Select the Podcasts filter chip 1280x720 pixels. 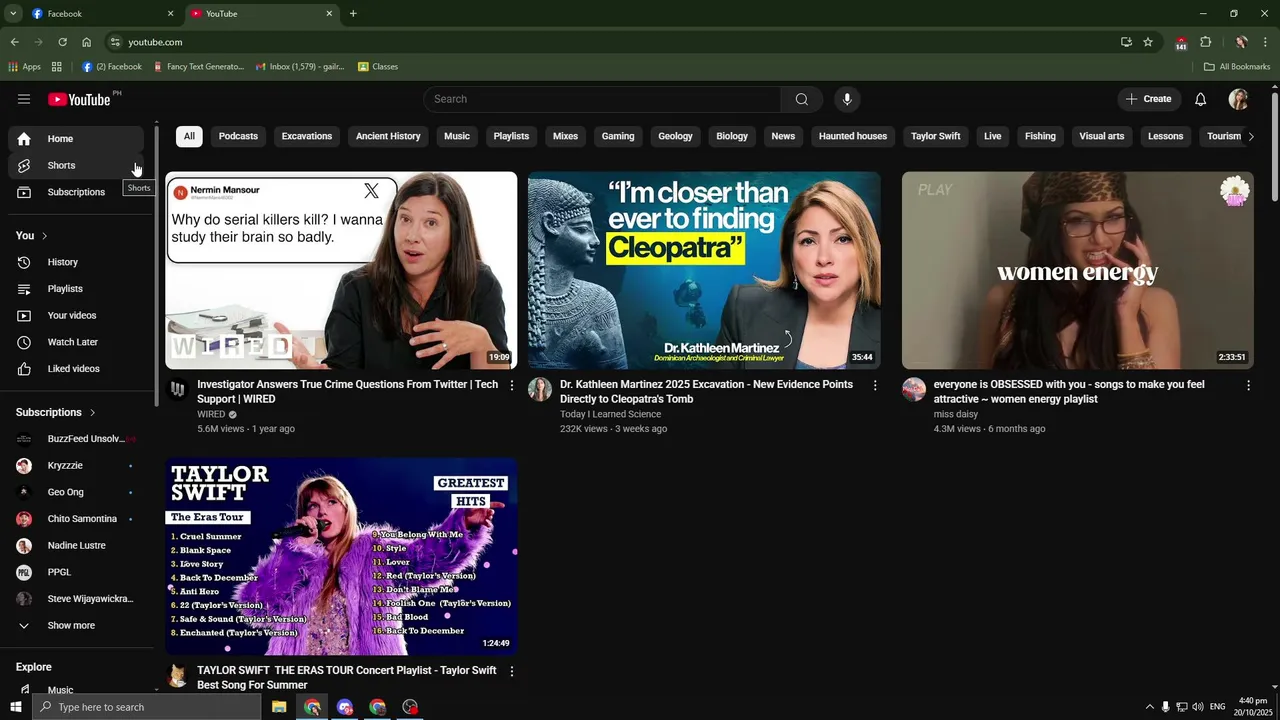pos(238,136)
